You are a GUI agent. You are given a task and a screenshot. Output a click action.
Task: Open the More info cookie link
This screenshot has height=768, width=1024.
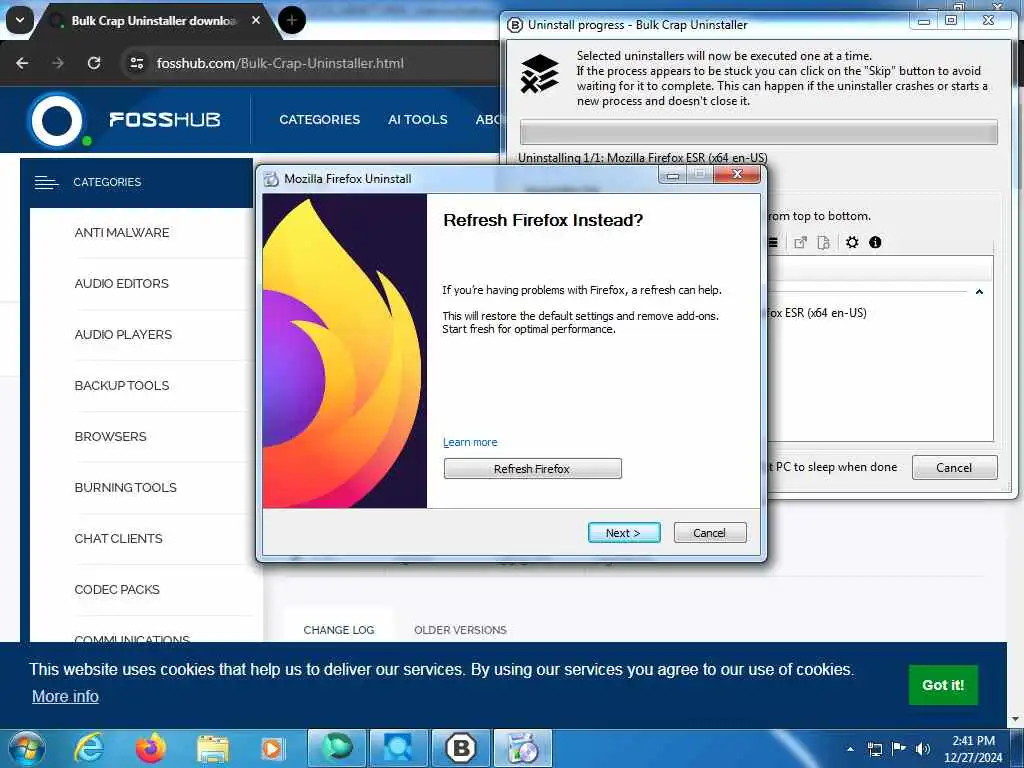tap(65, 696)
